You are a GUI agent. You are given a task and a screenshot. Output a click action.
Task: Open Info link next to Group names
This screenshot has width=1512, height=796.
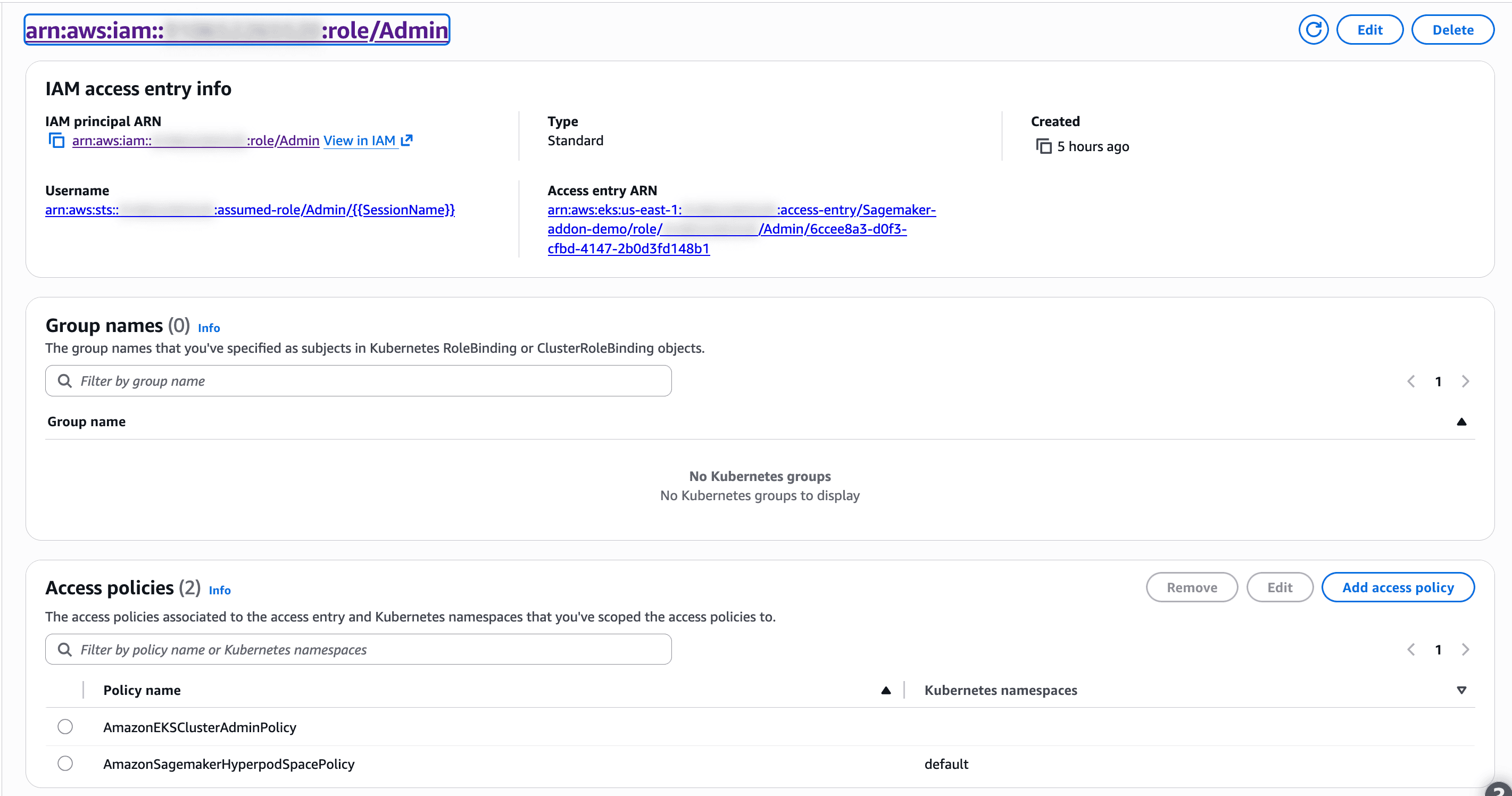click(209, 328)
